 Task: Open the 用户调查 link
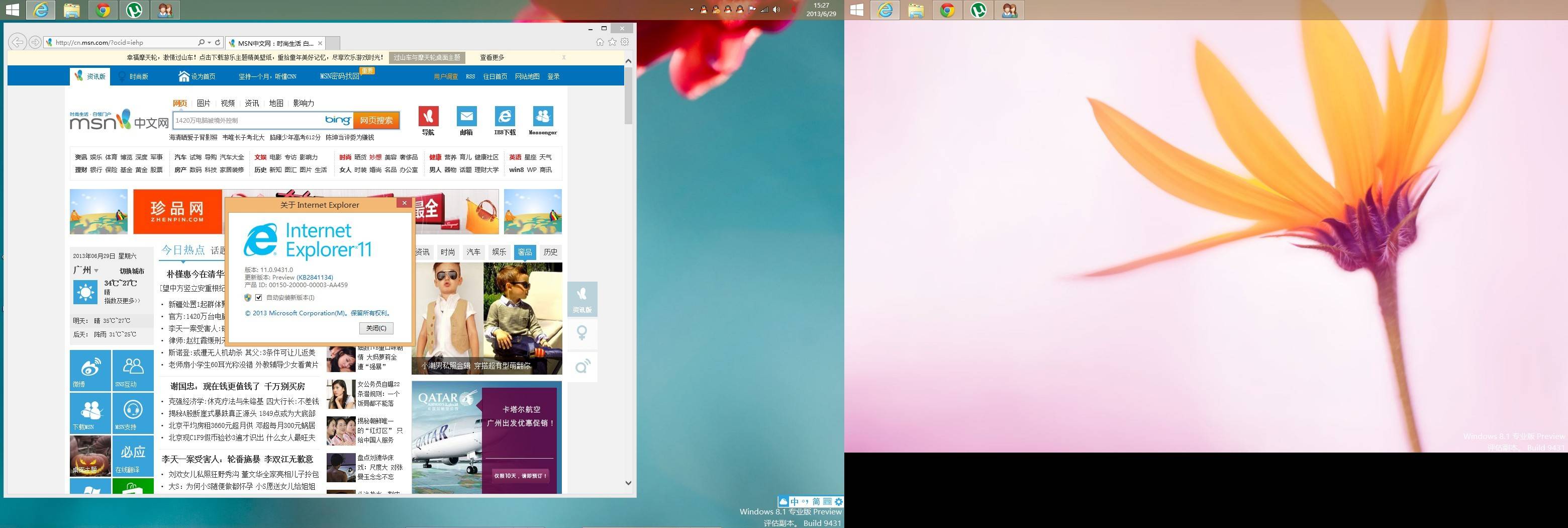(446, 77)
